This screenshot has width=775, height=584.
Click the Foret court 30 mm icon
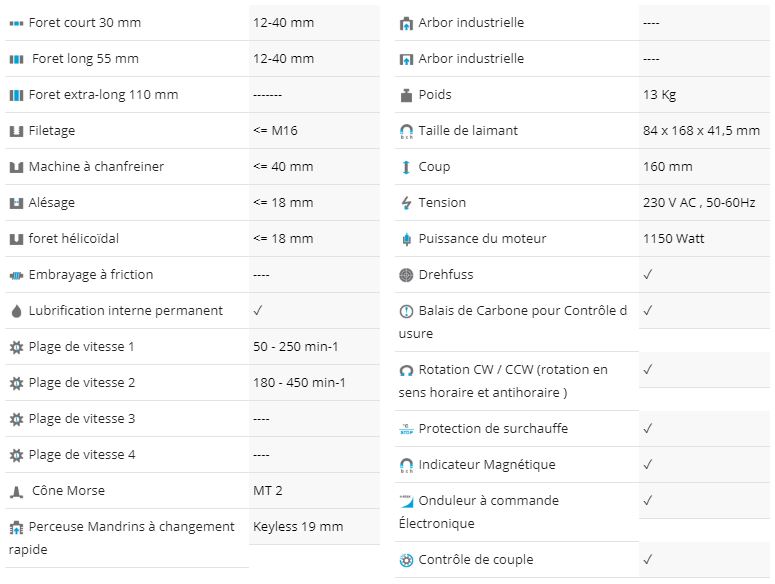tap(16, 23)
